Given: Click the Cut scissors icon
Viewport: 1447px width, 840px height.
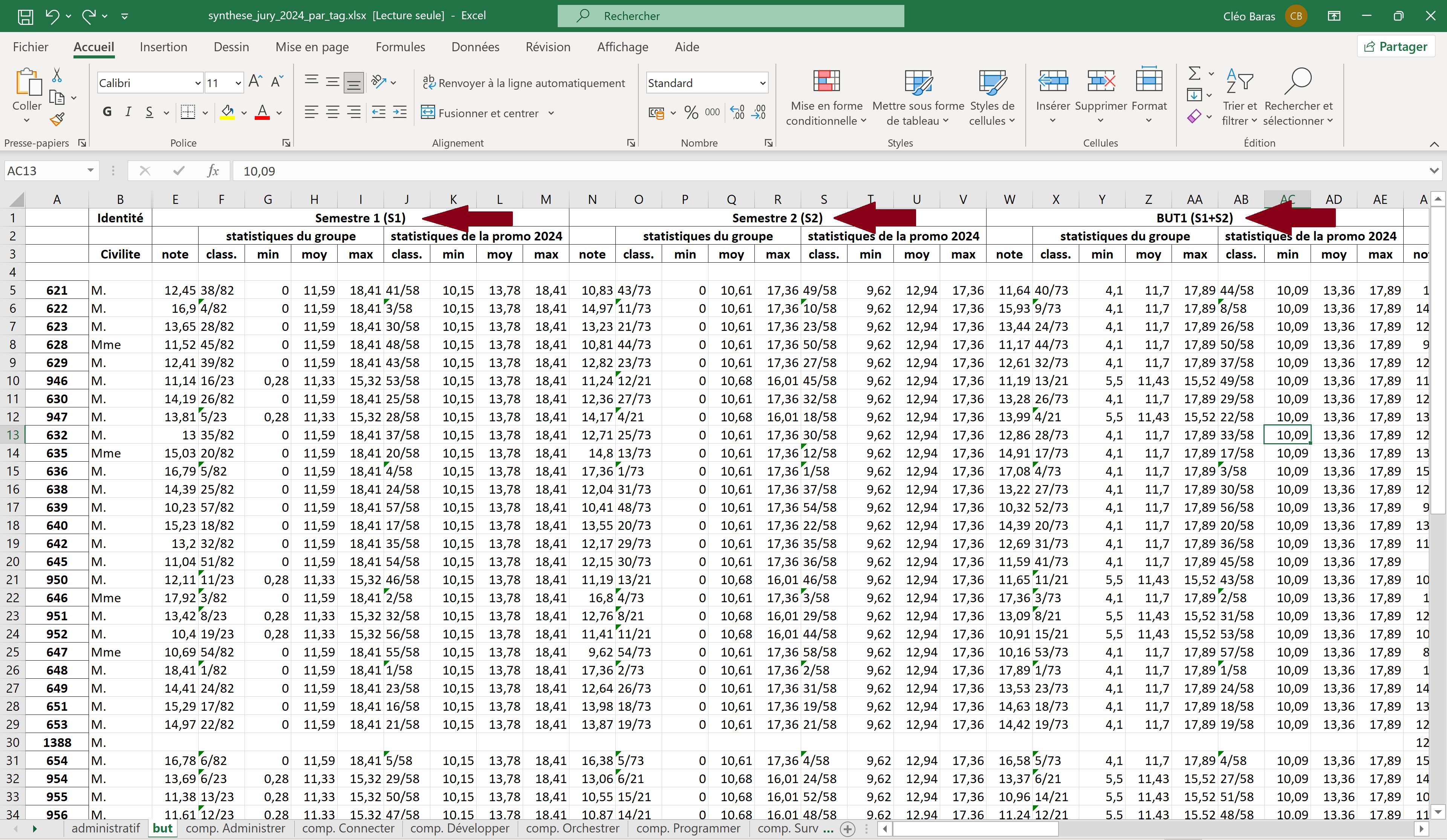Looking at the screenshot, I should [57, 75].
